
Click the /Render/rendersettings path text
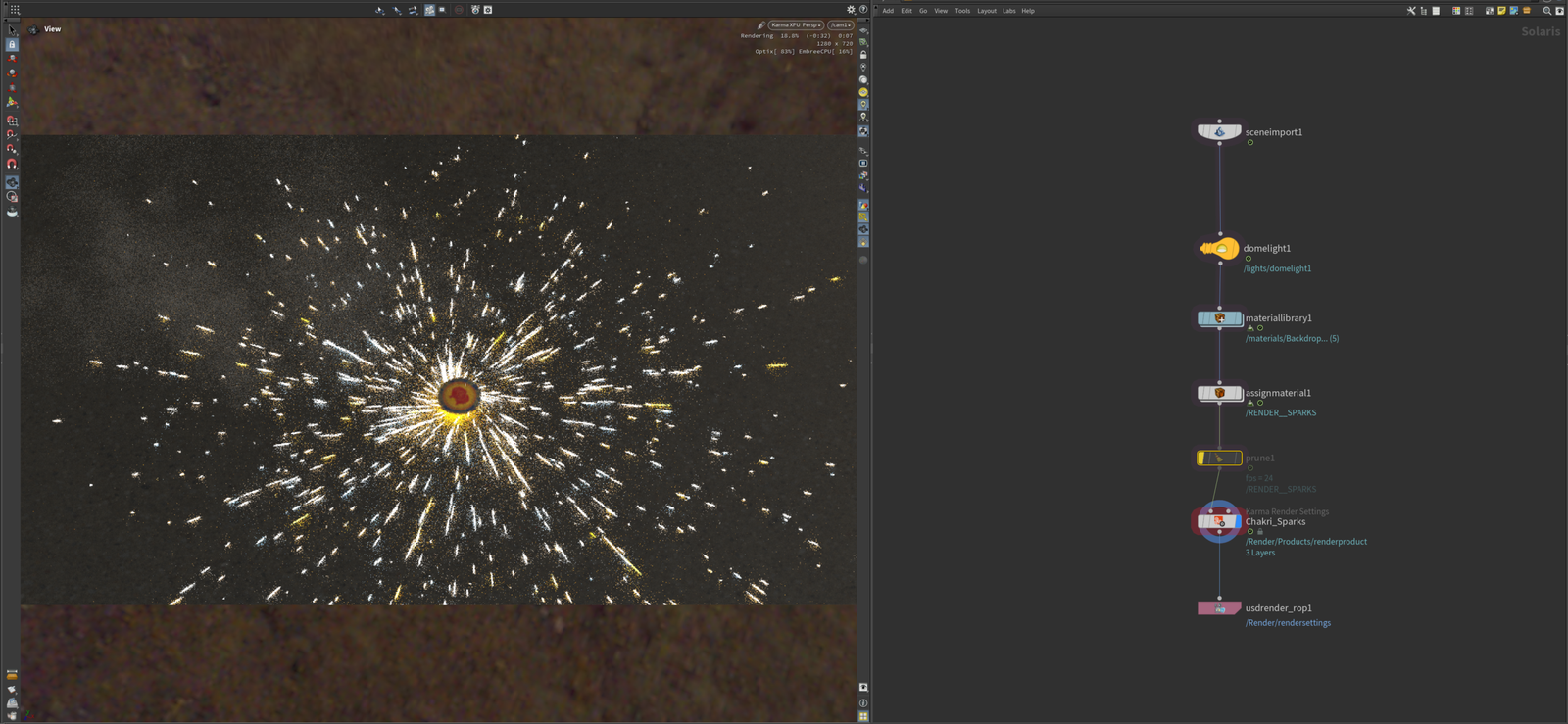(x=1288, y=623)
